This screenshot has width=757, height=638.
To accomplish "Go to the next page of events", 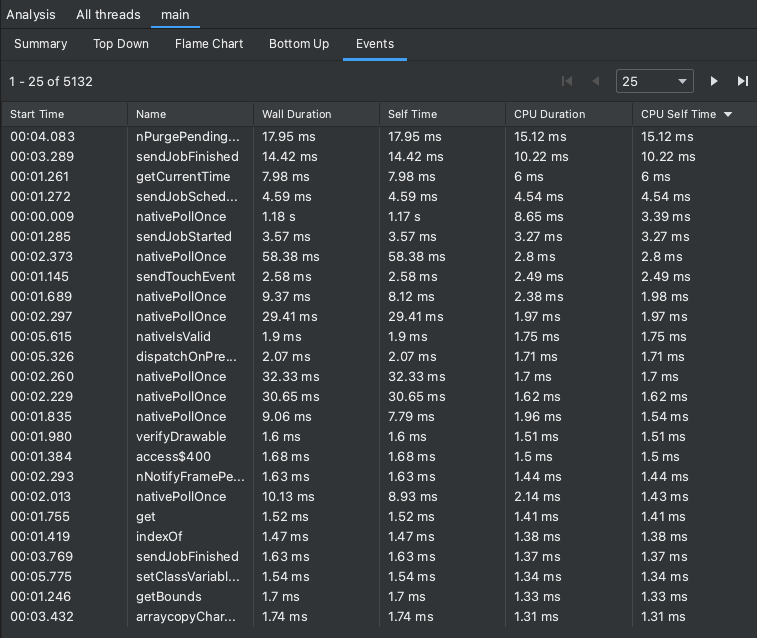I will click(x=714, y=81).
